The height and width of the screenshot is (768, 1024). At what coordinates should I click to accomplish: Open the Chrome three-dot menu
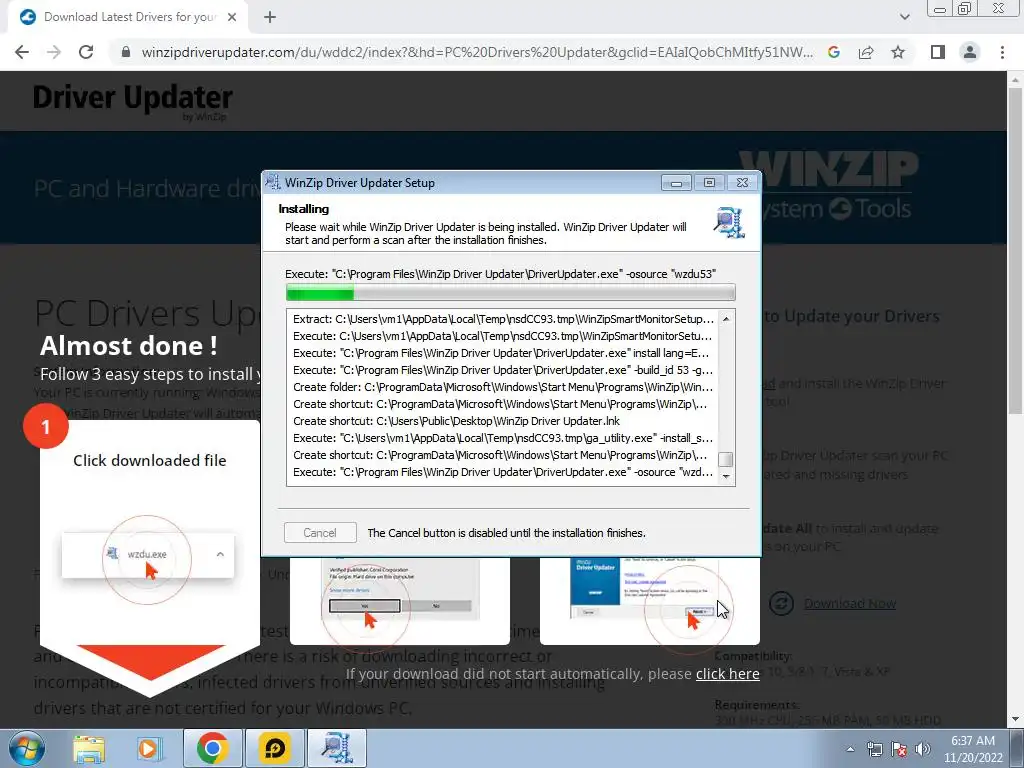point(1002,52)
